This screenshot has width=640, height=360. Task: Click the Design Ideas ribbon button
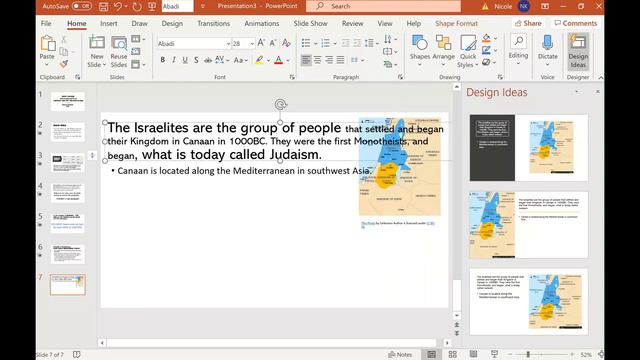pos(578,52)
